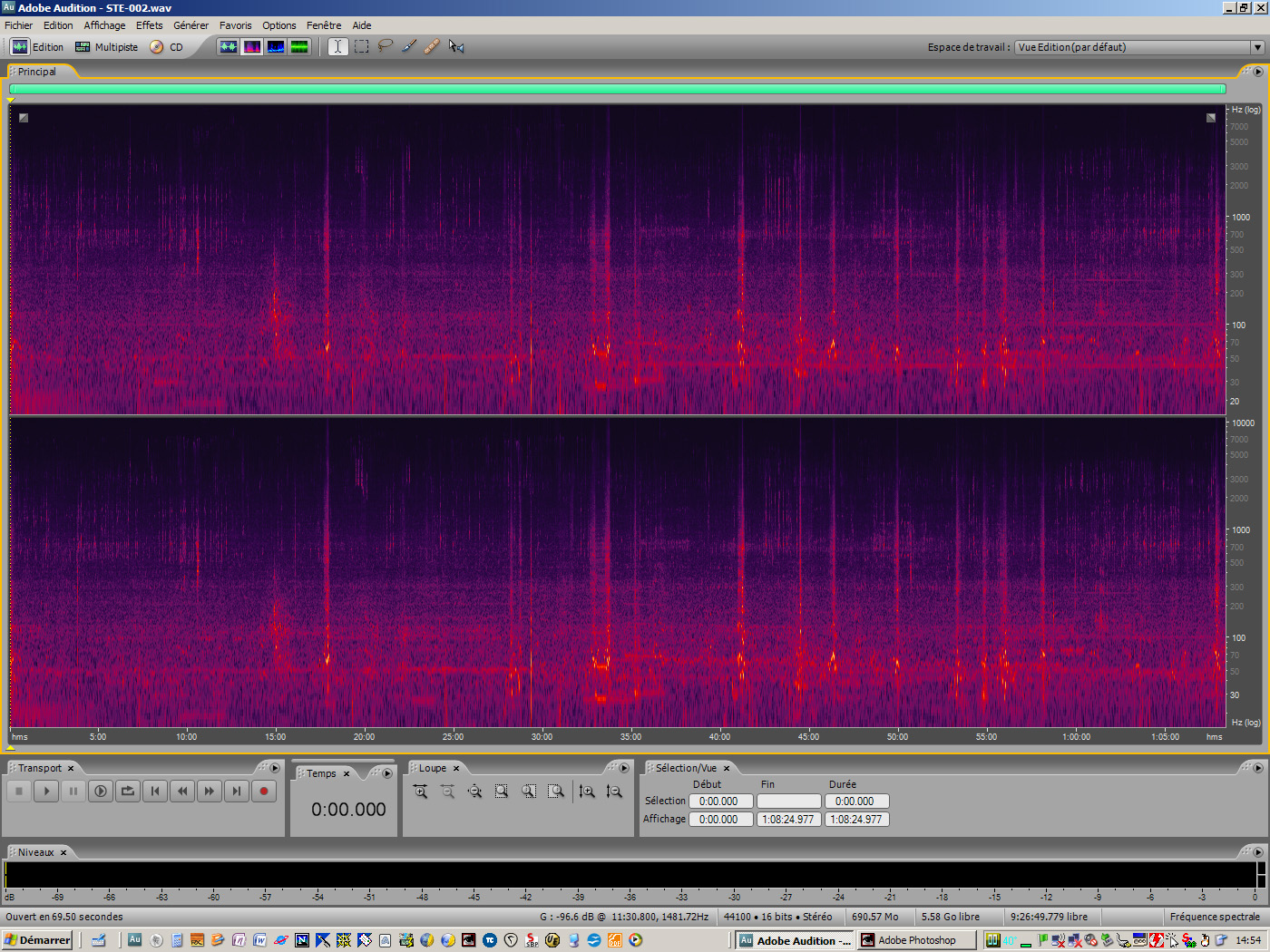Select the Lasso selection tool

tap(385, 46)
